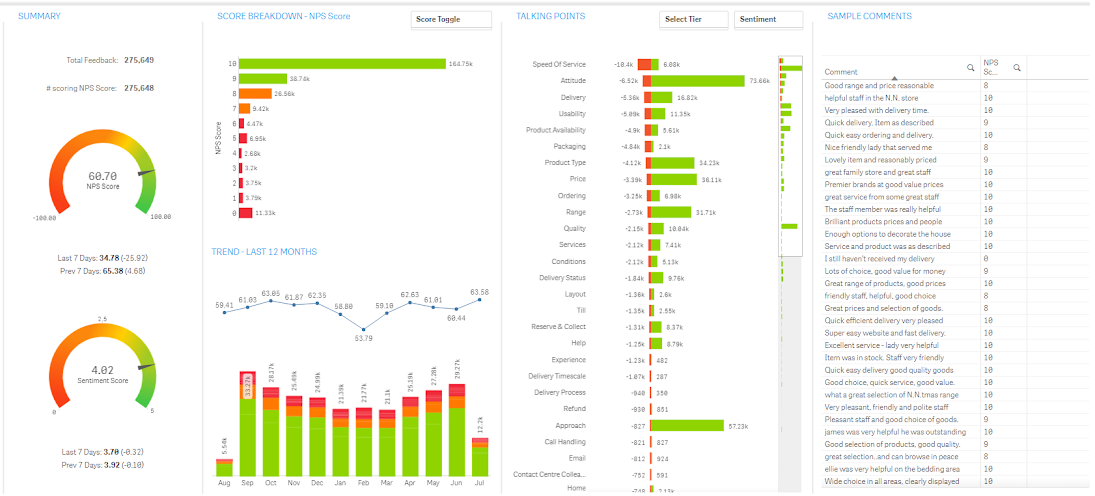Screen dimensions: 1095x496
Task: Select comment 'Super easy website and fast delivery.'
Action: point(885,333)
